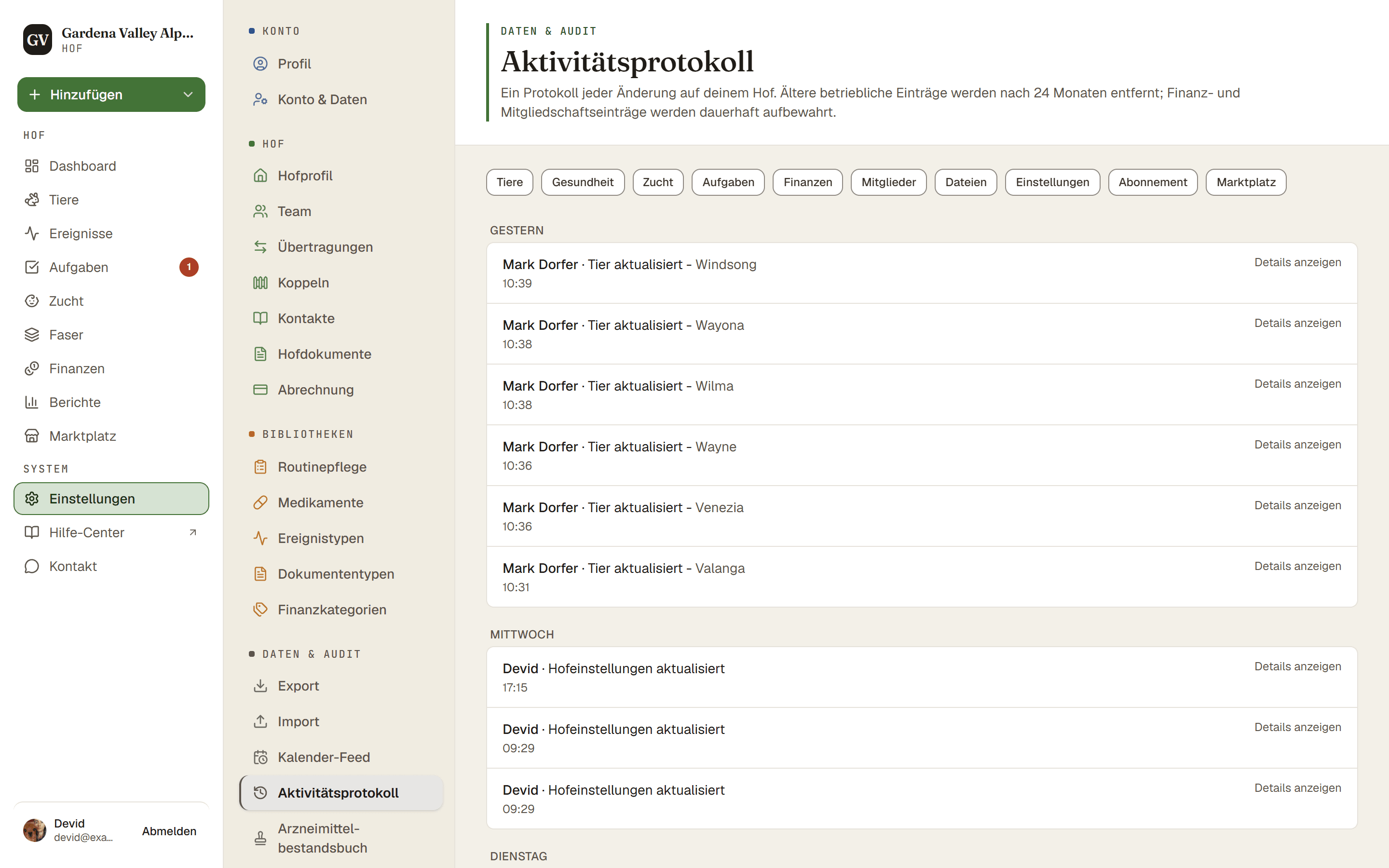The height and width of the screenshot is (868, 1389).
Task: Click the GV farm logo
Action: pos(38,40)
